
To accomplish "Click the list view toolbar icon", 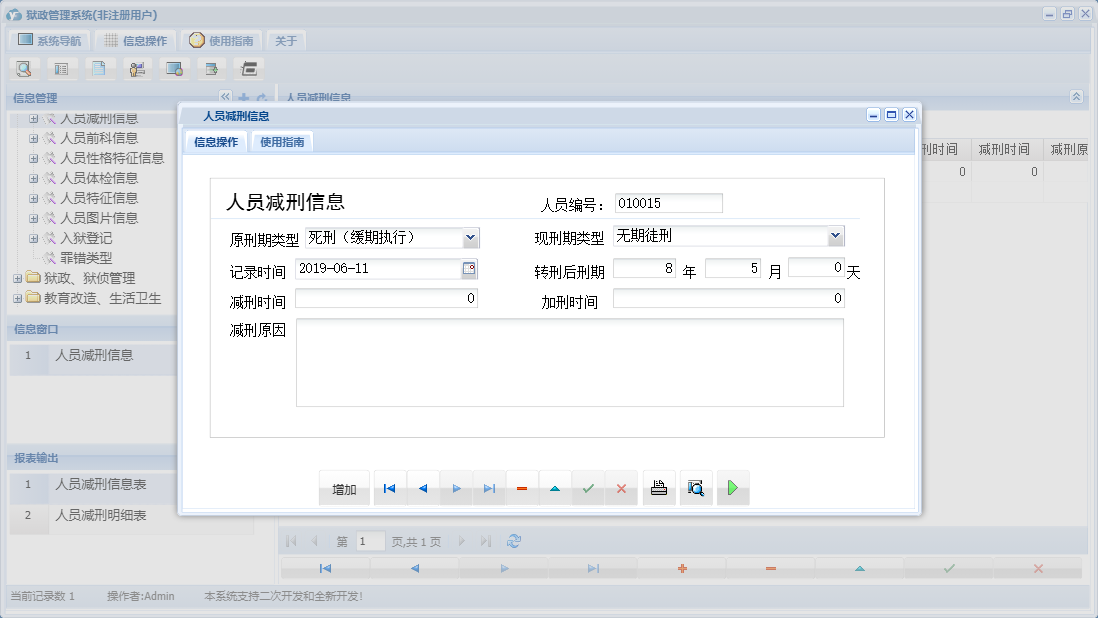I will click(61, 69).
